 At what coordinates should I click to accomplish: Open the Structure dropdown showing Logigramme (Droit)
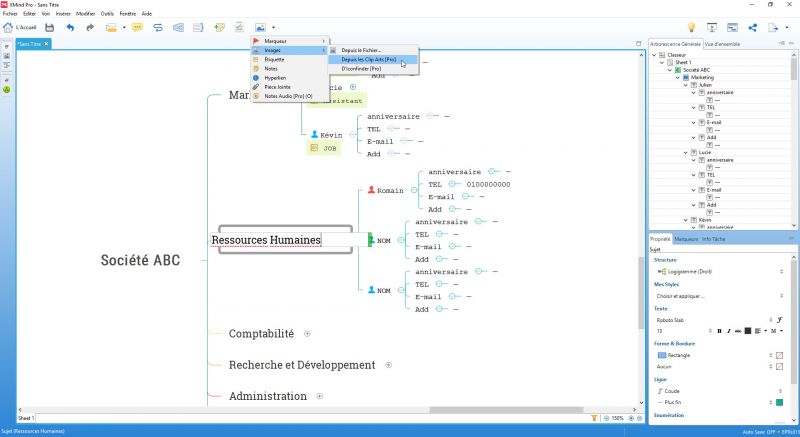pos(720,272)
